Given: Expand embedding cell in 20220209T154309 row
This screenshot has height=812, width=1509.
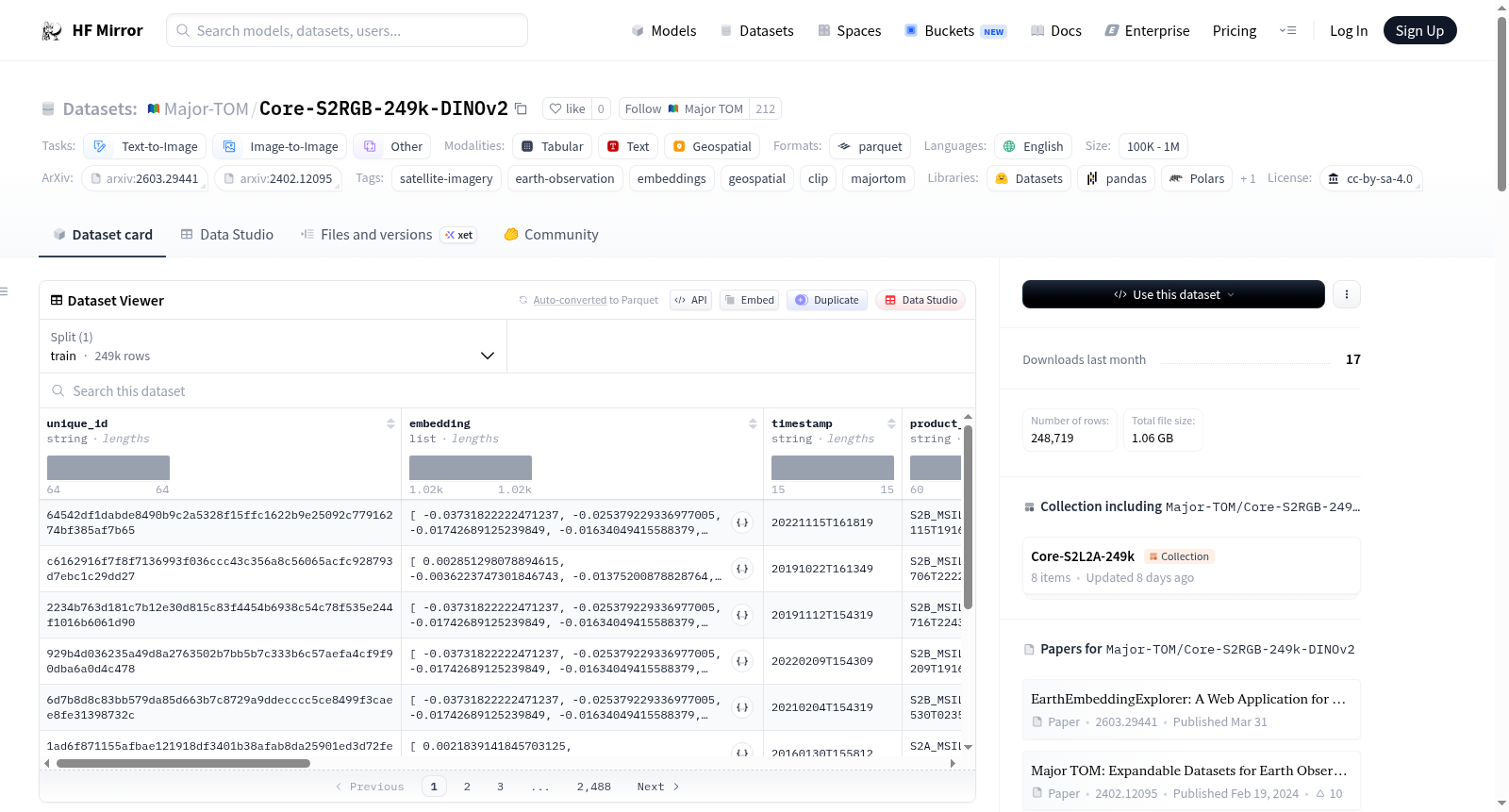Looking at the screenshot, I should tap(742, 661).
